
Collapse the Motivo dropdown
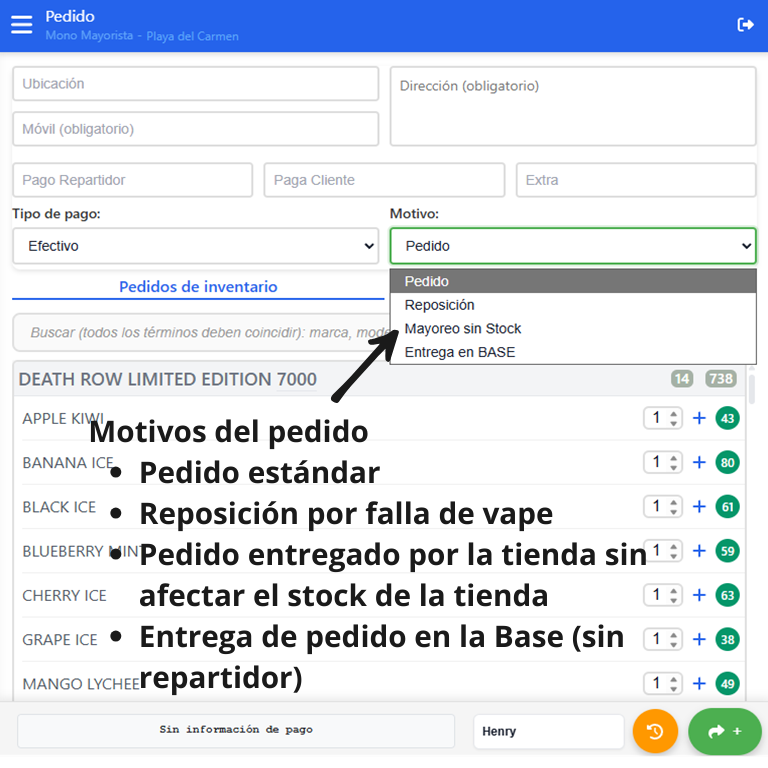pyautogui.click(x=573, y=246)
